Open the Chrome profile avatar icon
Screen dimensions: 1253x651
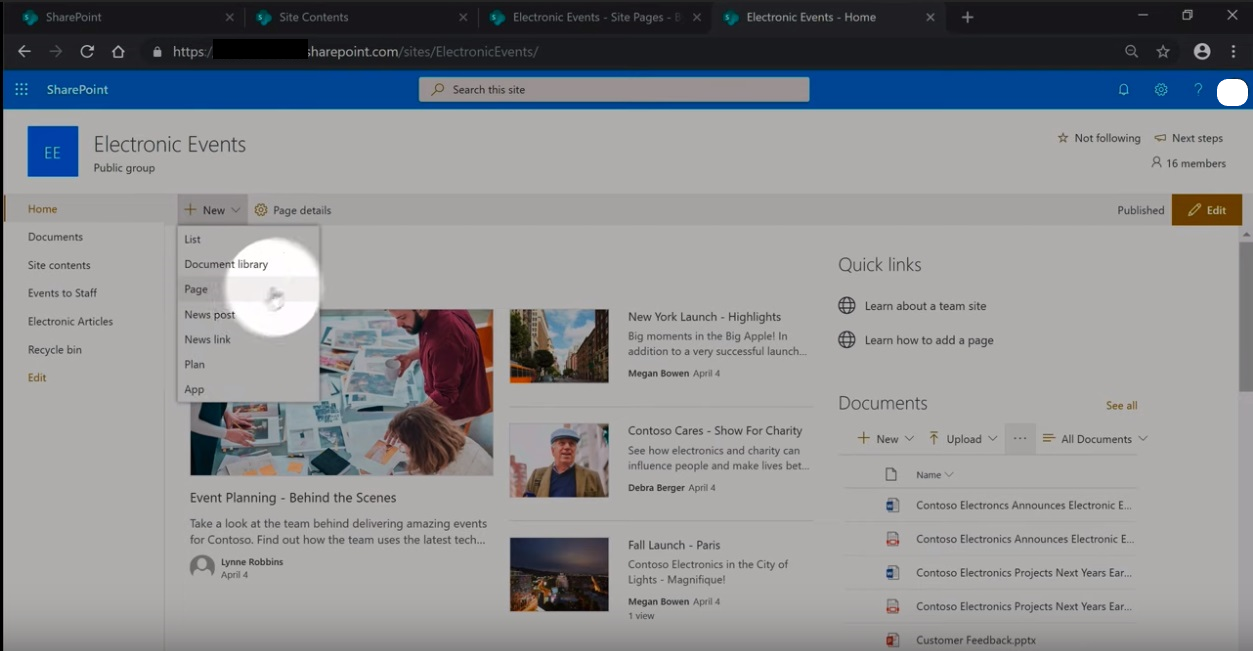click(1202, 51)
